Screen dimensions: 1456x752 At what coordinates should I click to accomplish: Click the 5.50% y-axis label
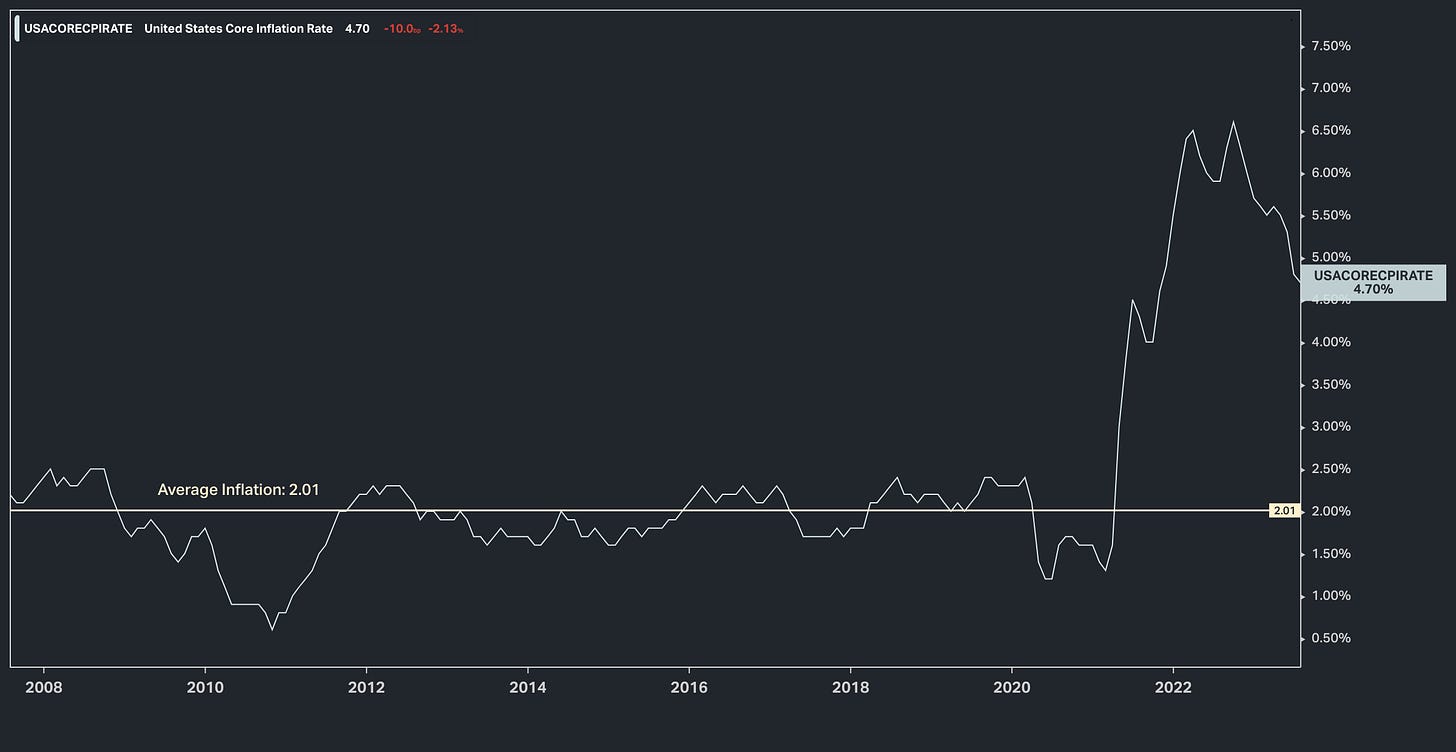point(1329,215)
